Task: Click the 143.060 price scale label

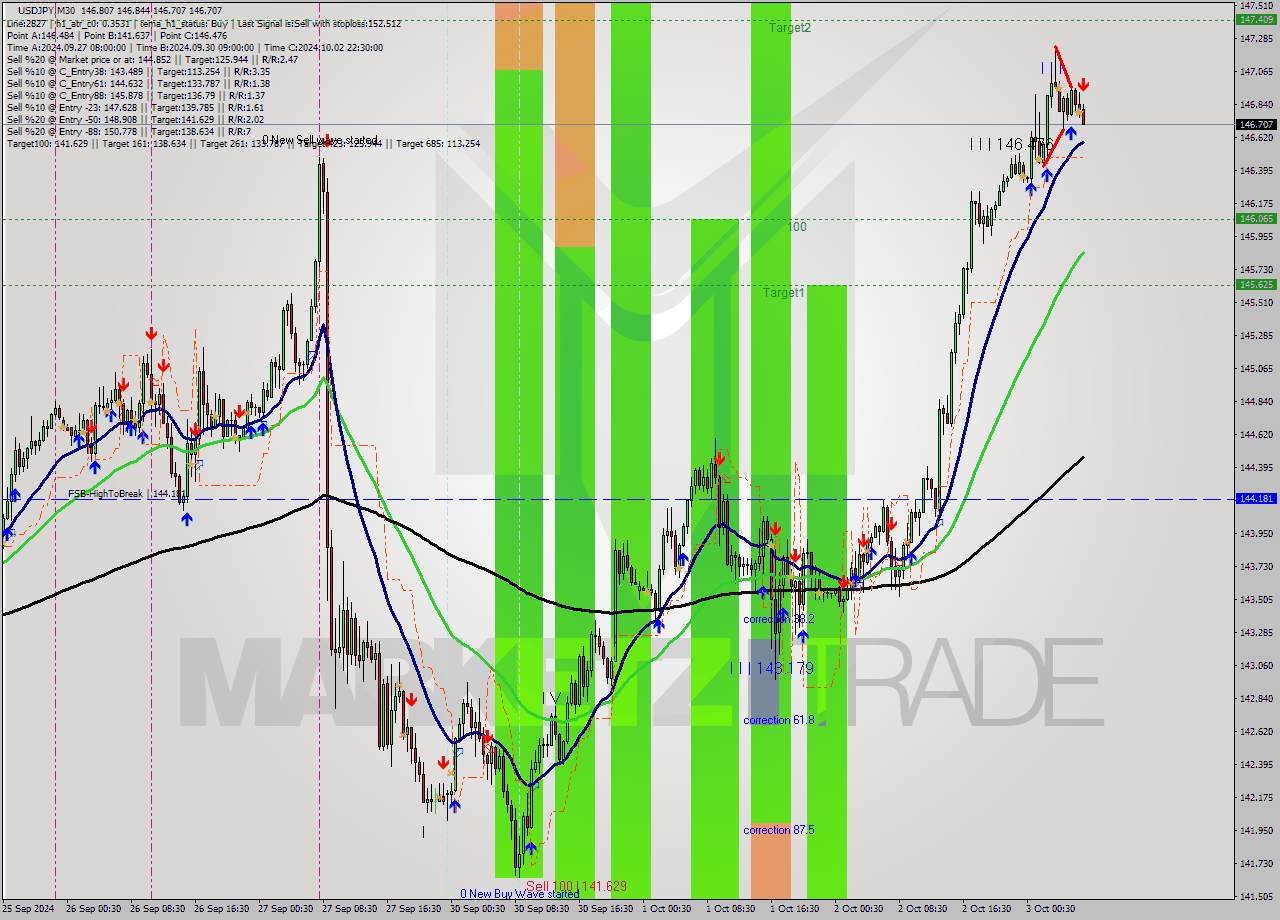Action: coord(1256,666)
